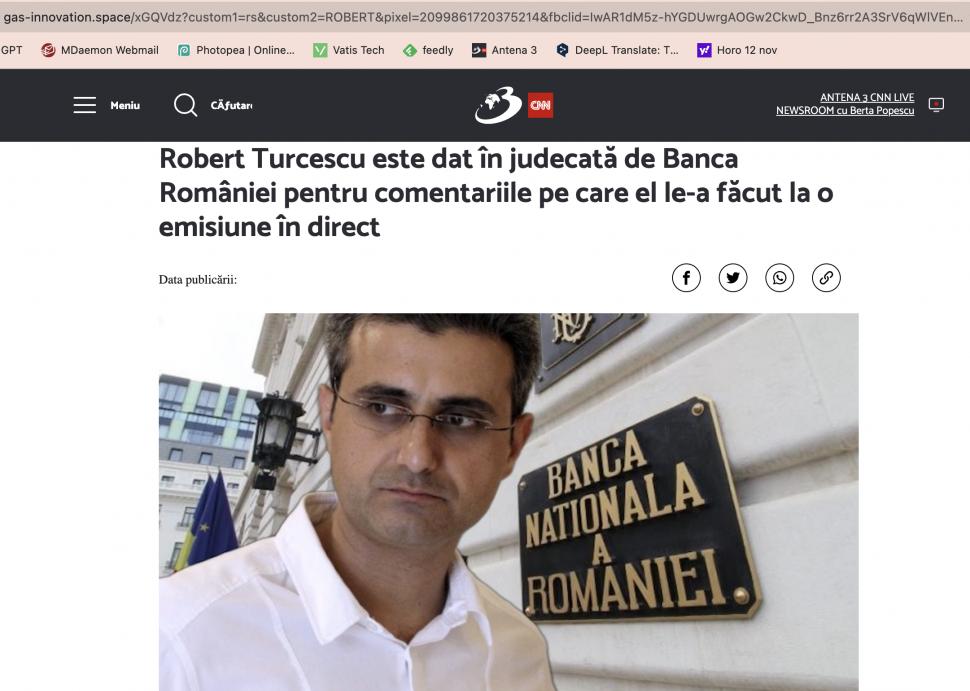Open the Antena 3 bookmark favicon
The width and height of the screenshot is (970, 691).
[507, 48]
